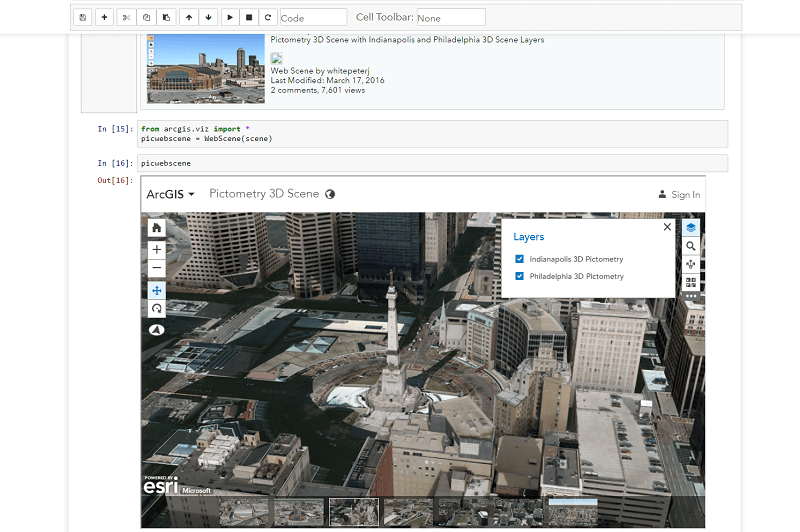Close the Layers panel

[667, 227]
